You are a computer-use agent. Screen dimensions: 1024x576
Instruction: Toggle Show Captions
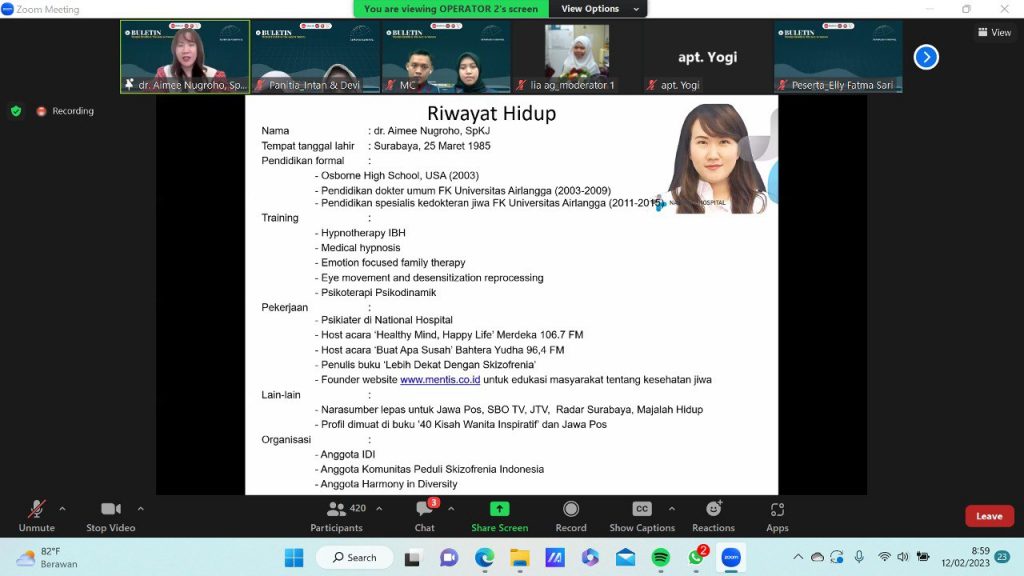(x=642, y=515)
